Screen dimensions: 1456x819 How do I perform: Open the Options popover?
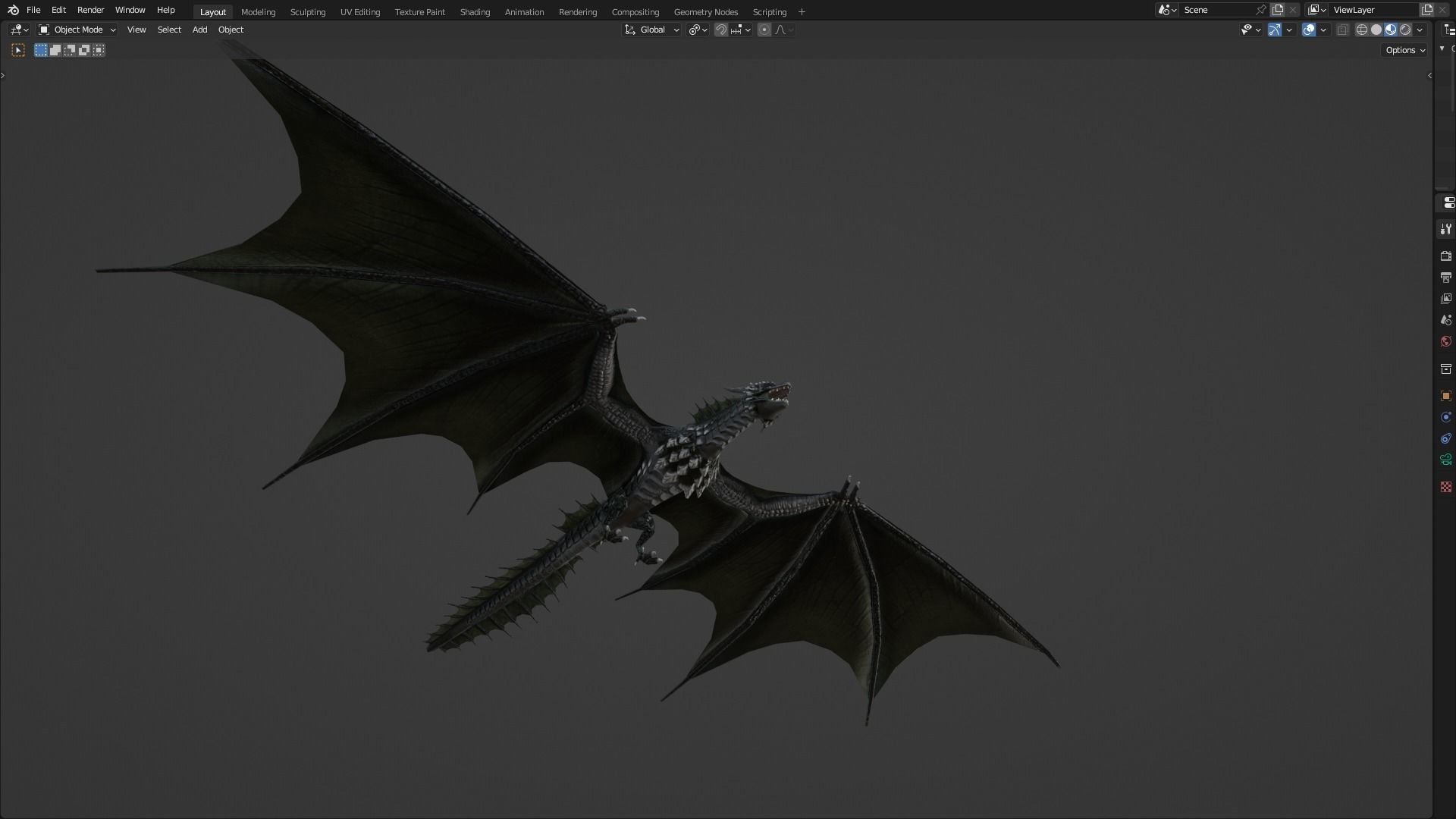tap(1405, 50)
